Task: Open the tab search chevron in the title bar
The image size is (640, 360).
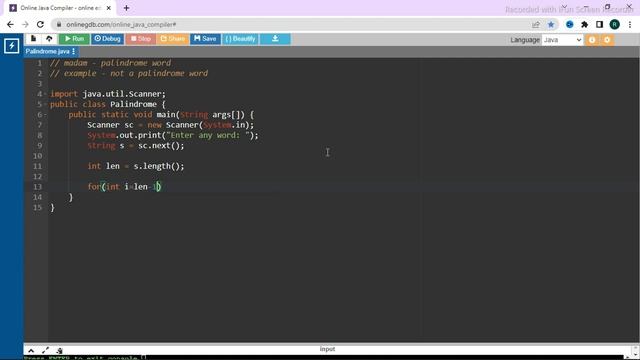Action: pos(564,7)
